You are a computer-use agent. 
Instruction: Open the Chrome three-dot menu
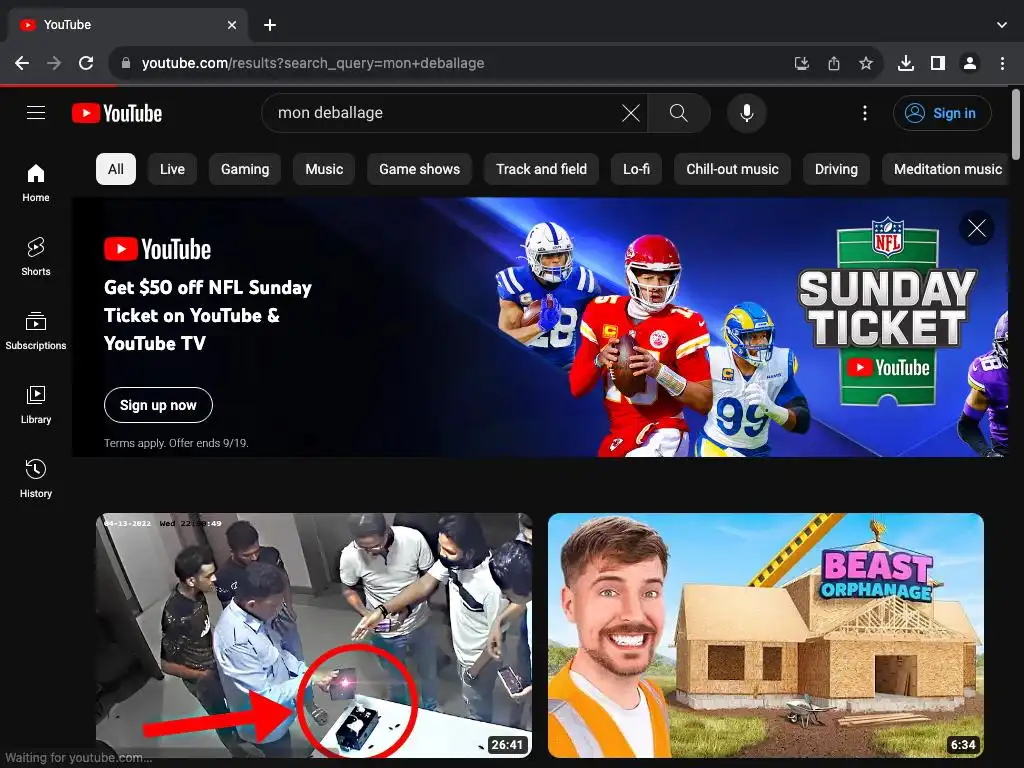(x=1002, y=63)
